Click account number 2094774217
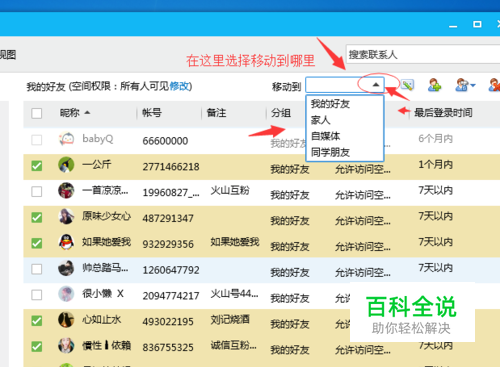Viewport: 500px width, 367px height. point(171,296)
